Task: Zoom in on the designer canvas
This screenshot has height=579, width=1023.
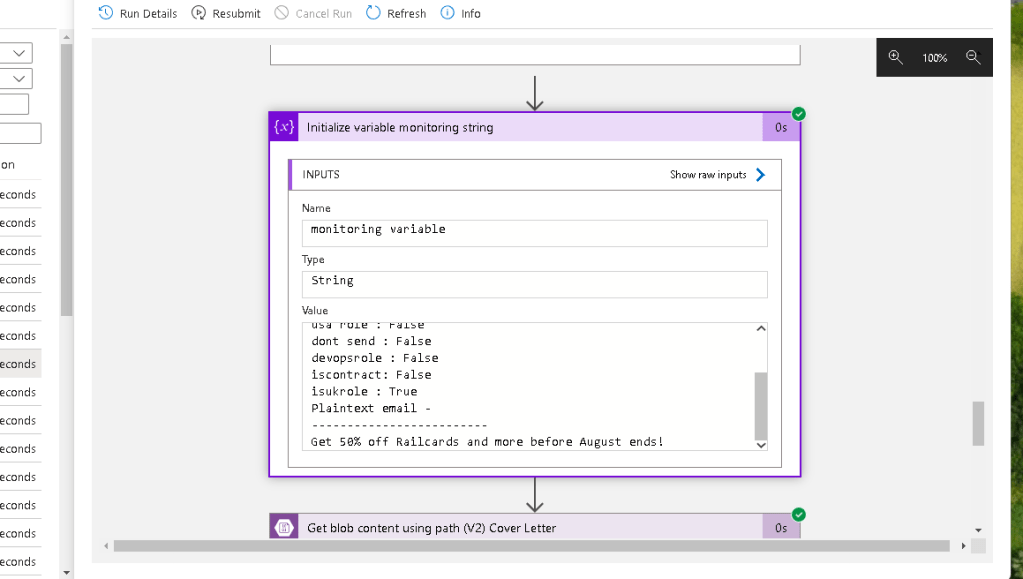Action: (x=895, y=57)
